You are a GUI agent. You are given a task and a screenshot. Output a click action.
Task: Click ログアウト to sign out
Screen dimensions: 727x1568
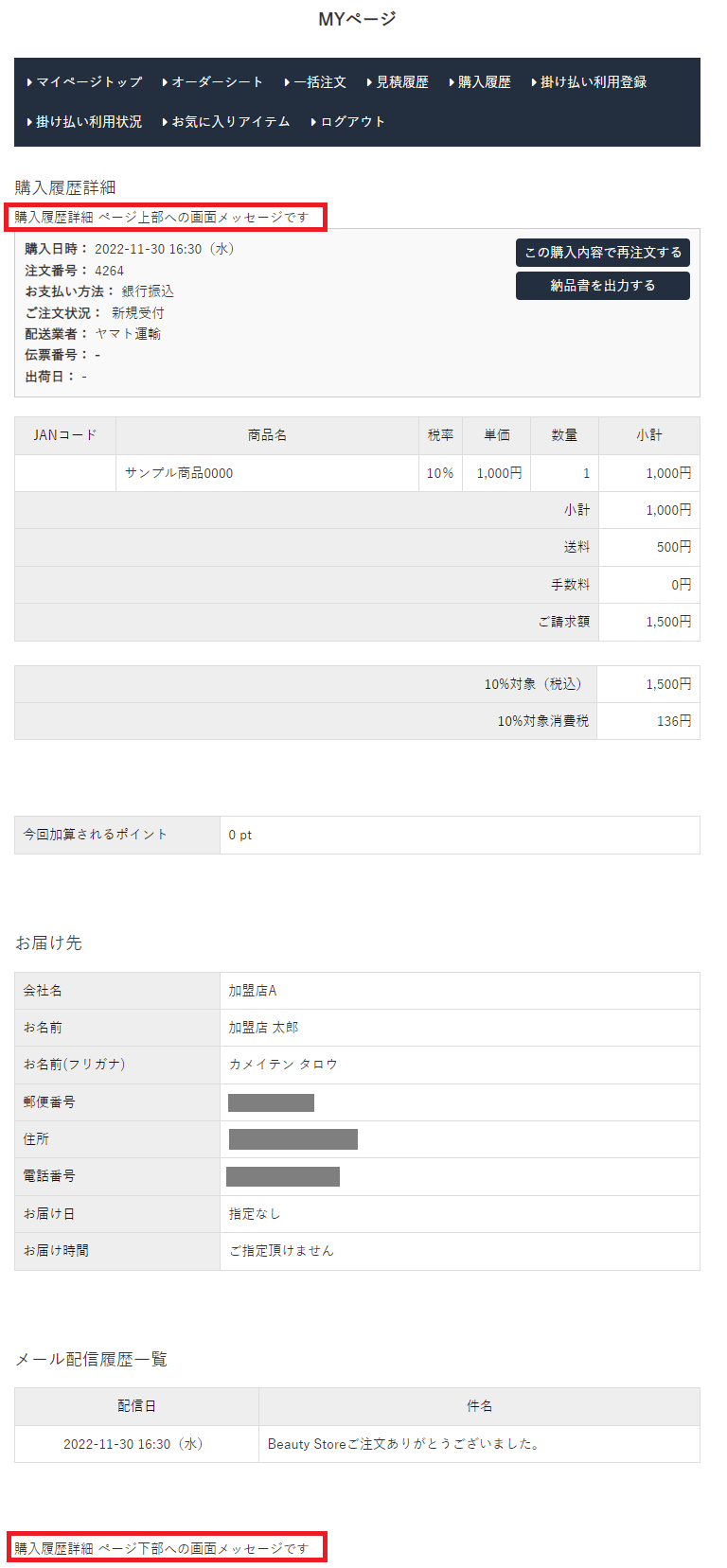pyautogui.click(x=352, y=122)
